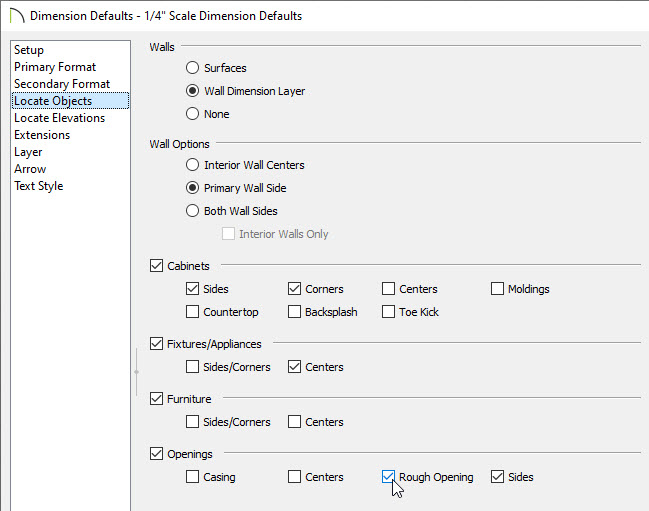This screenshot has width=649, height=511.
Task: Enable Furniture Sides/Corners checkbox
Action: point(193,422)
